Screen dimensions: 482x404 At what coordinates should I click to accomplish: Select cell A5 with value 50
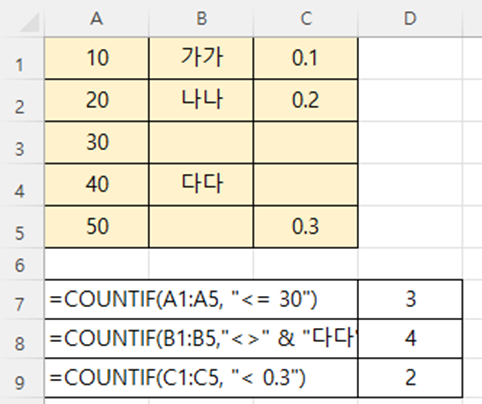(97, 227)
